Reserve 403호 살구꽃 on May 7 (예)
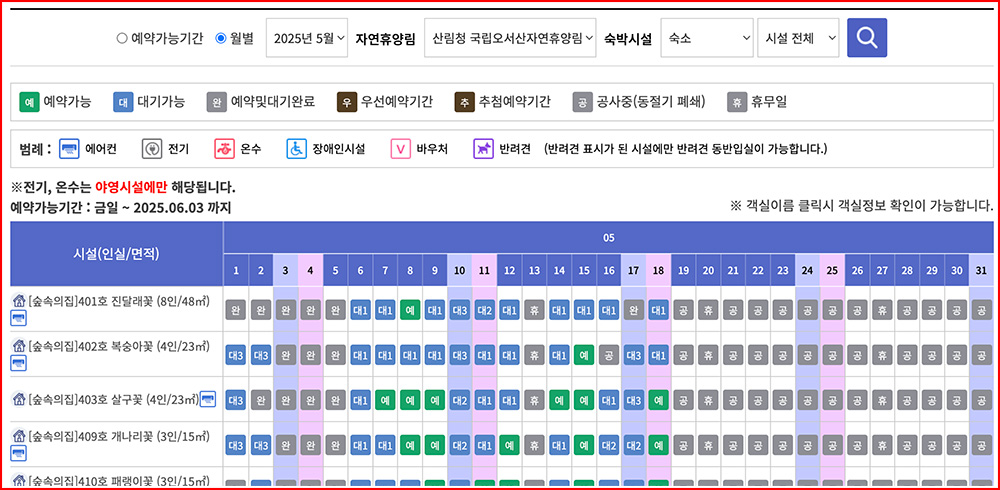 (385, 400)
